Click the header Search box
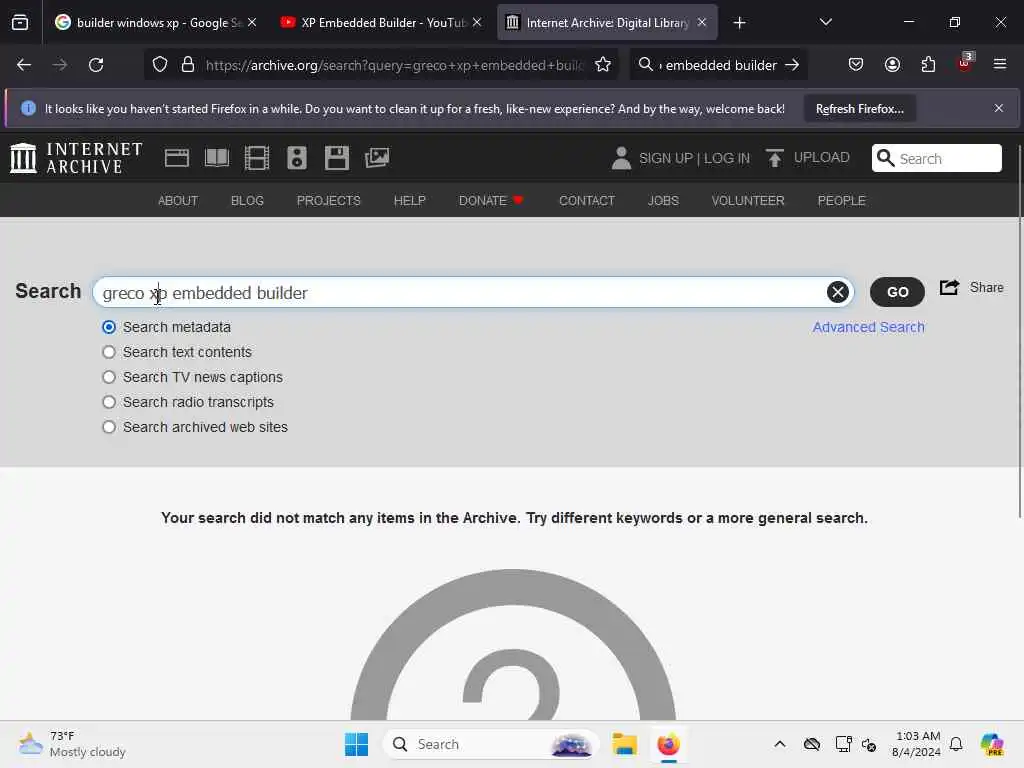This screenshot has width=1024, height=768. (x=936, y=158)
